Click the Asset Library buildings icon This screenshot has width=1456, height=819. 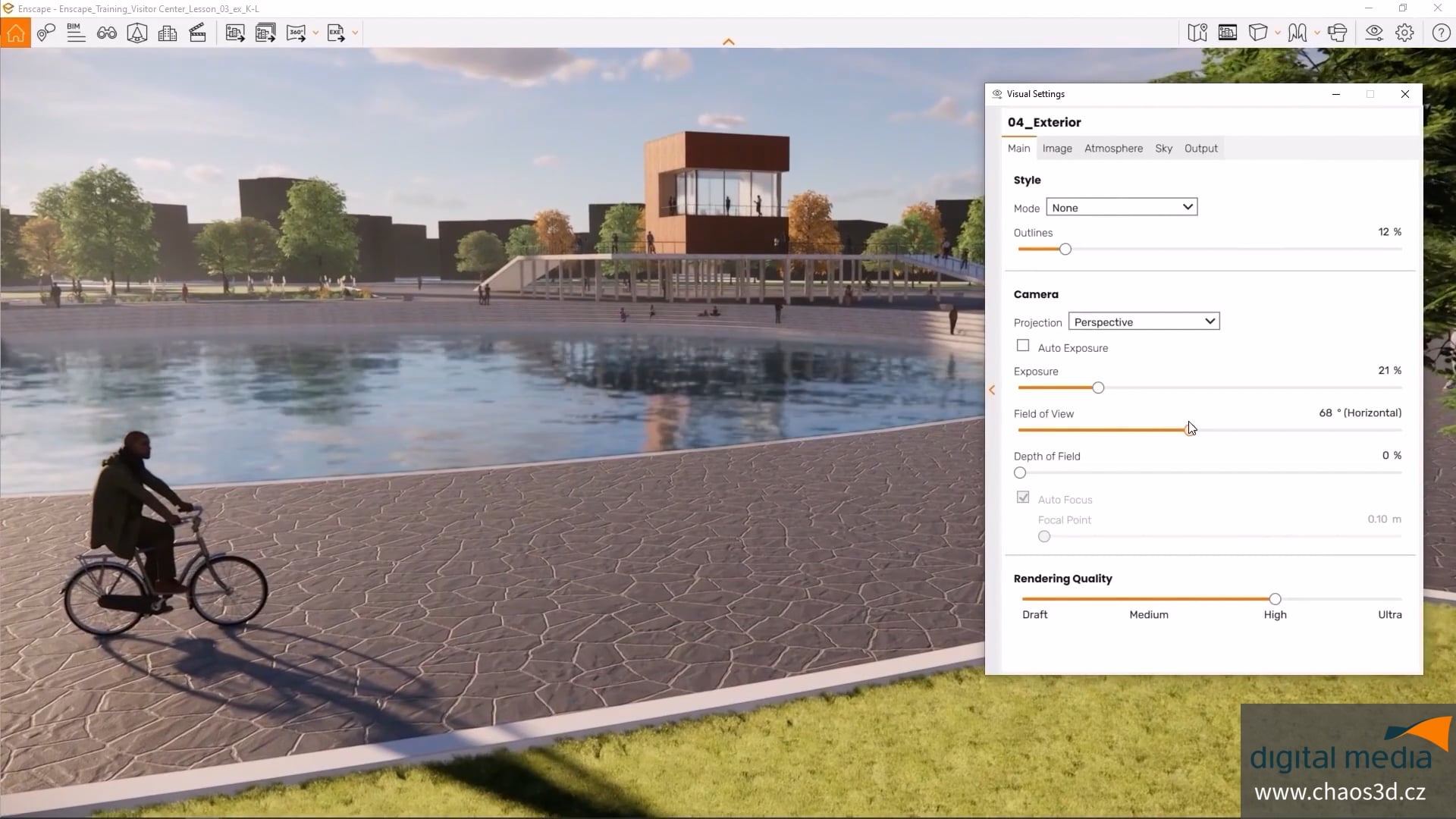pyautogui.click(x=168, y=33)
